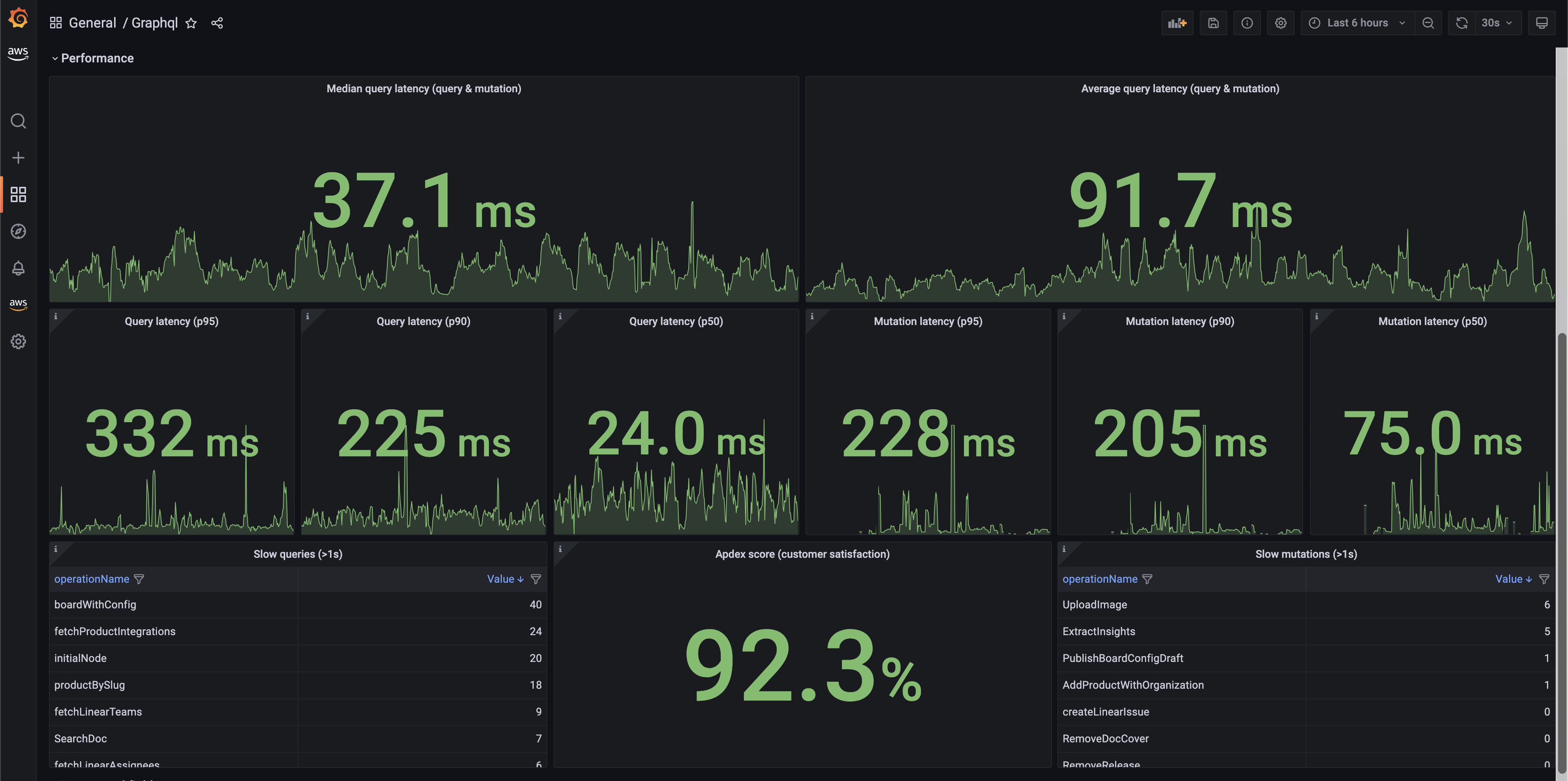Click the zoom out time range icon
This screenshot has width=1568, height=781.
[x=1428, y=23]
